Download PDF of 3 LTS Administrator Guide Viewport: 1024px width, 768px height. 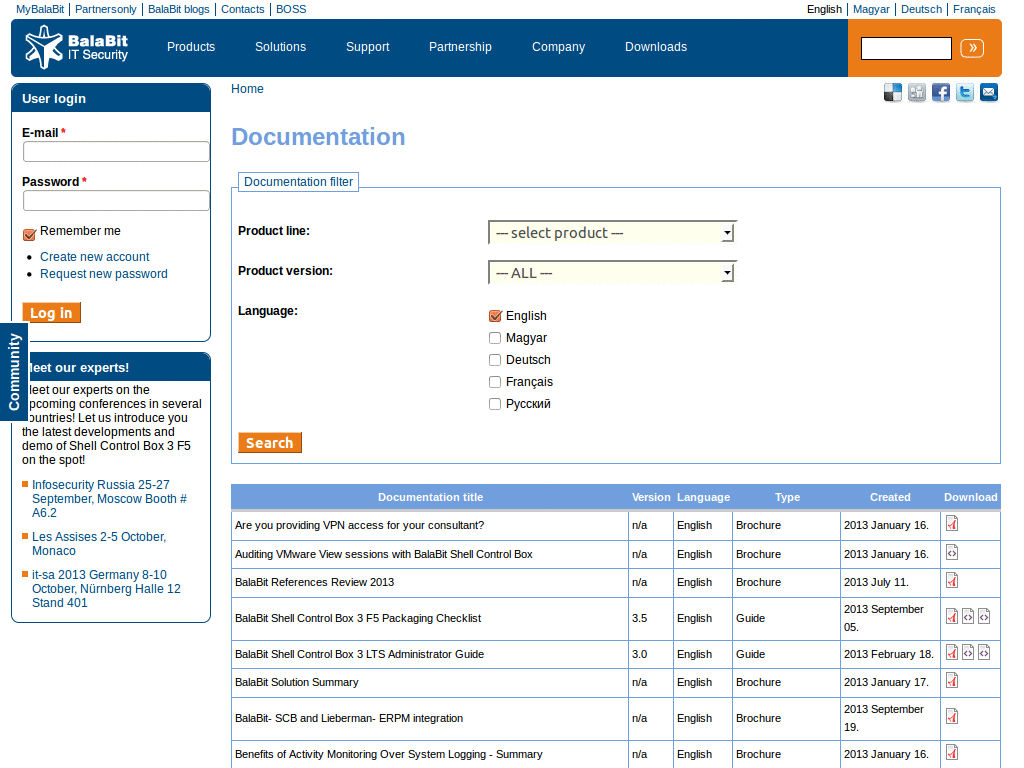(x=952, y=652)
